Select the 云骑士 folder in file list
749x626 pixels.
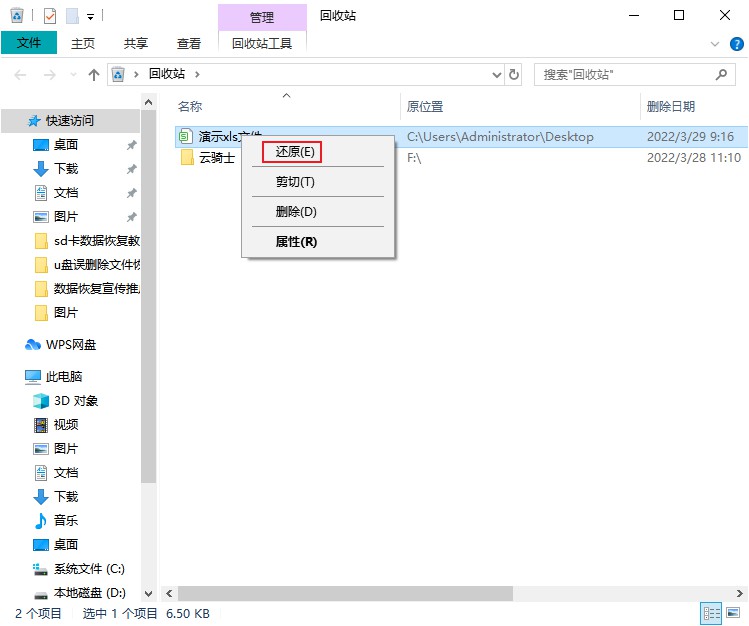click(208, 157)
